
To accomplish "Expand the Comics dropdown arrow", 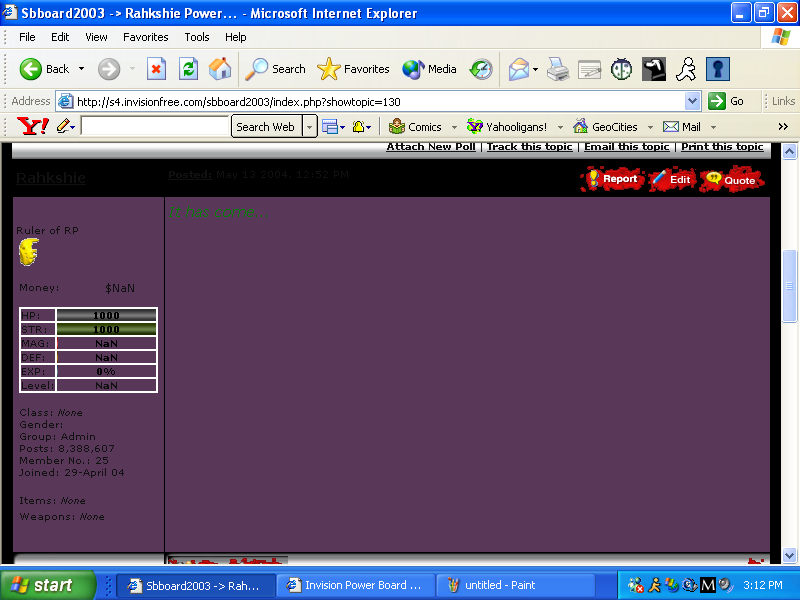I will tap(454, 127).
